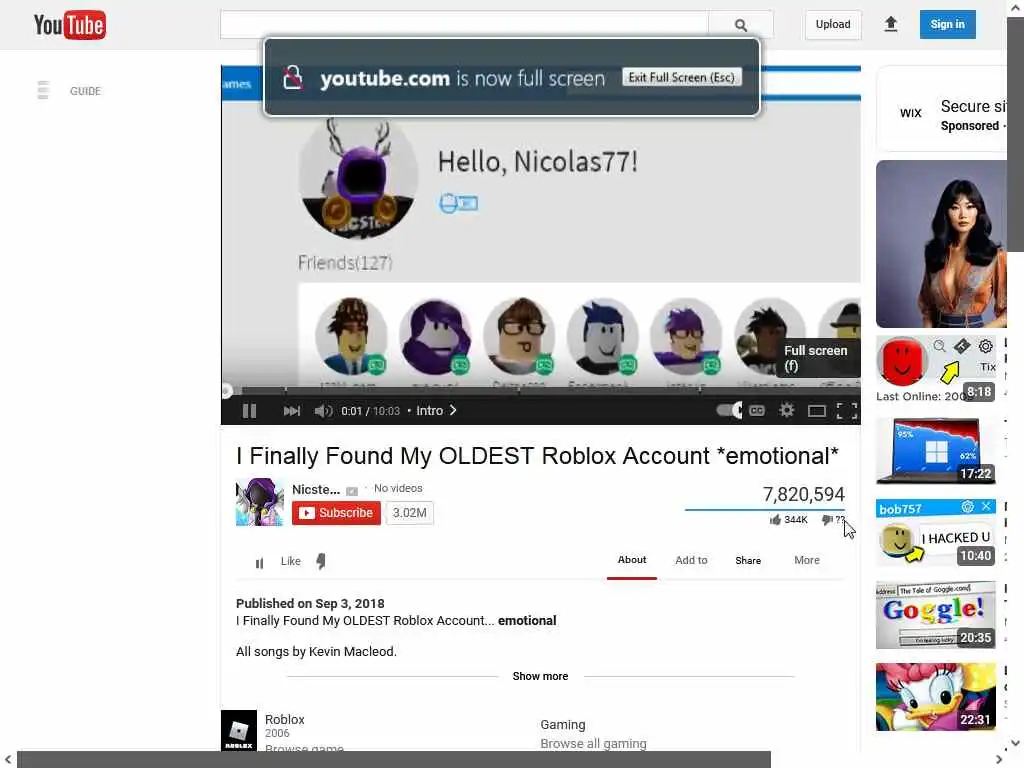Click the dislike thumb next to Like

321,562
